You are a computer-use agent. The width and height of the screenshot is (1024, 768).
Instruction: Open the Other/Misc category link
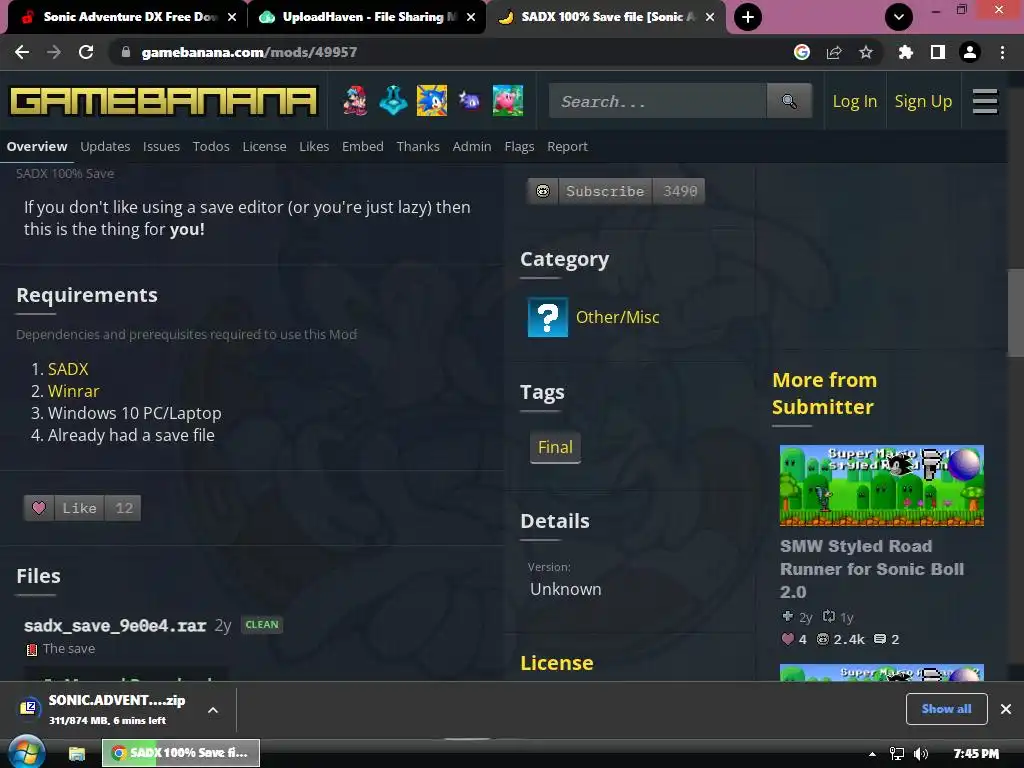point(617,317)
